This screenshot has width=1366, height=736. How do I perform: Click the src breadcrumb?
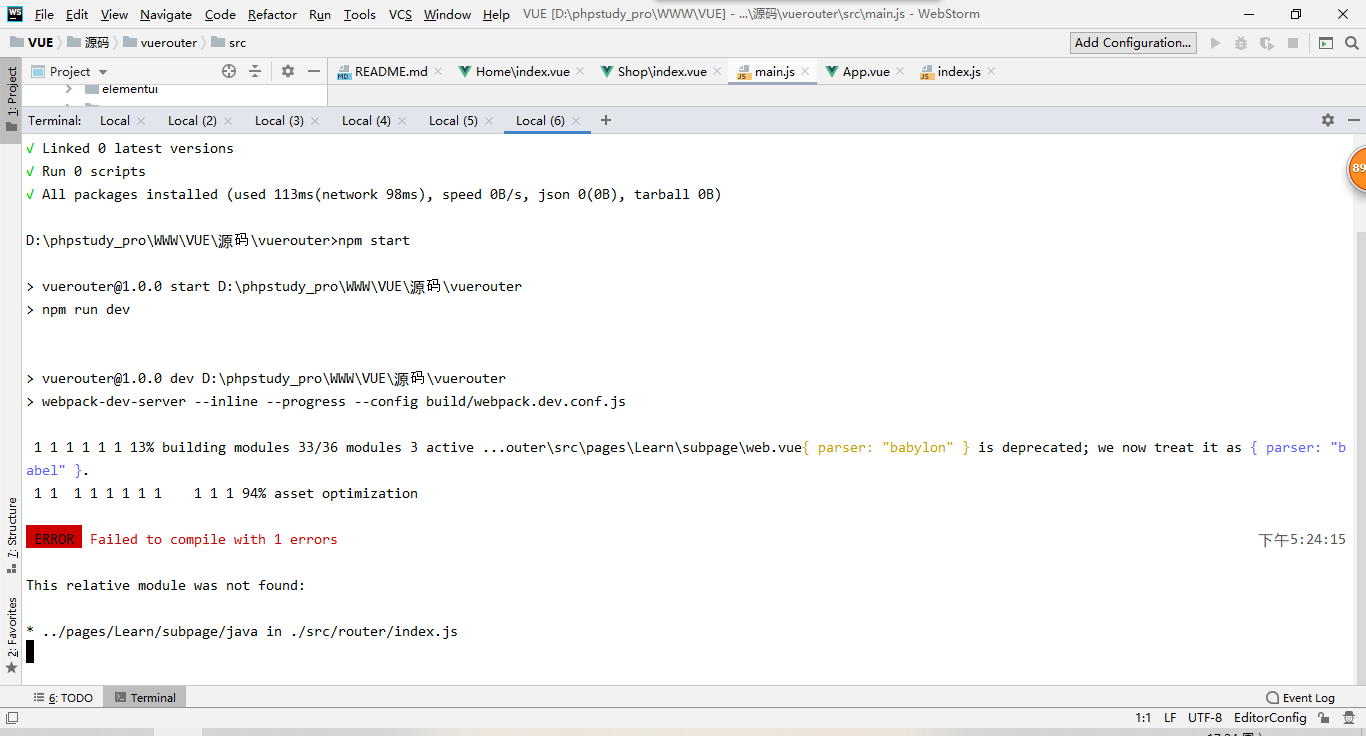(x=229, y=43)
